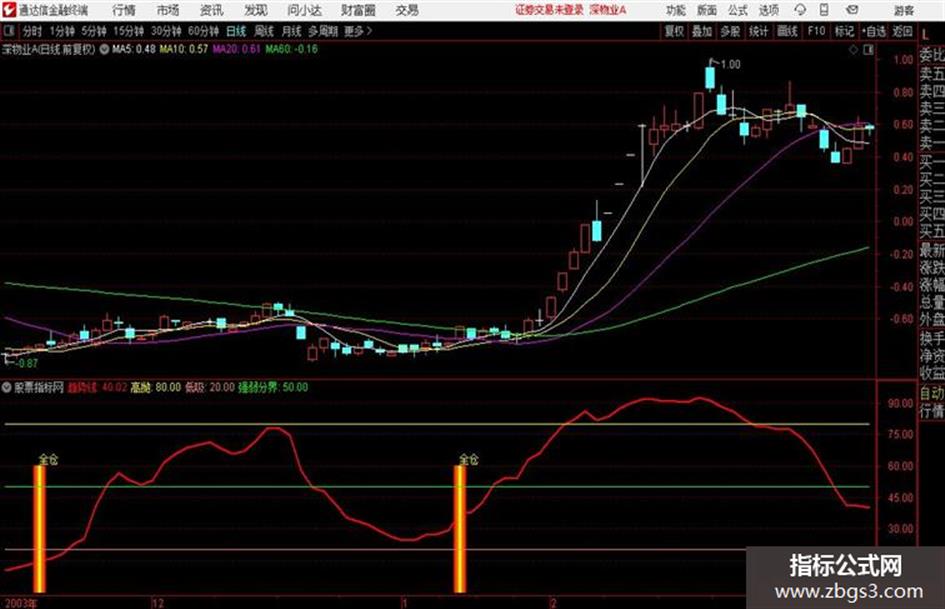Open the 市场 menu

[x=168, y=10]
